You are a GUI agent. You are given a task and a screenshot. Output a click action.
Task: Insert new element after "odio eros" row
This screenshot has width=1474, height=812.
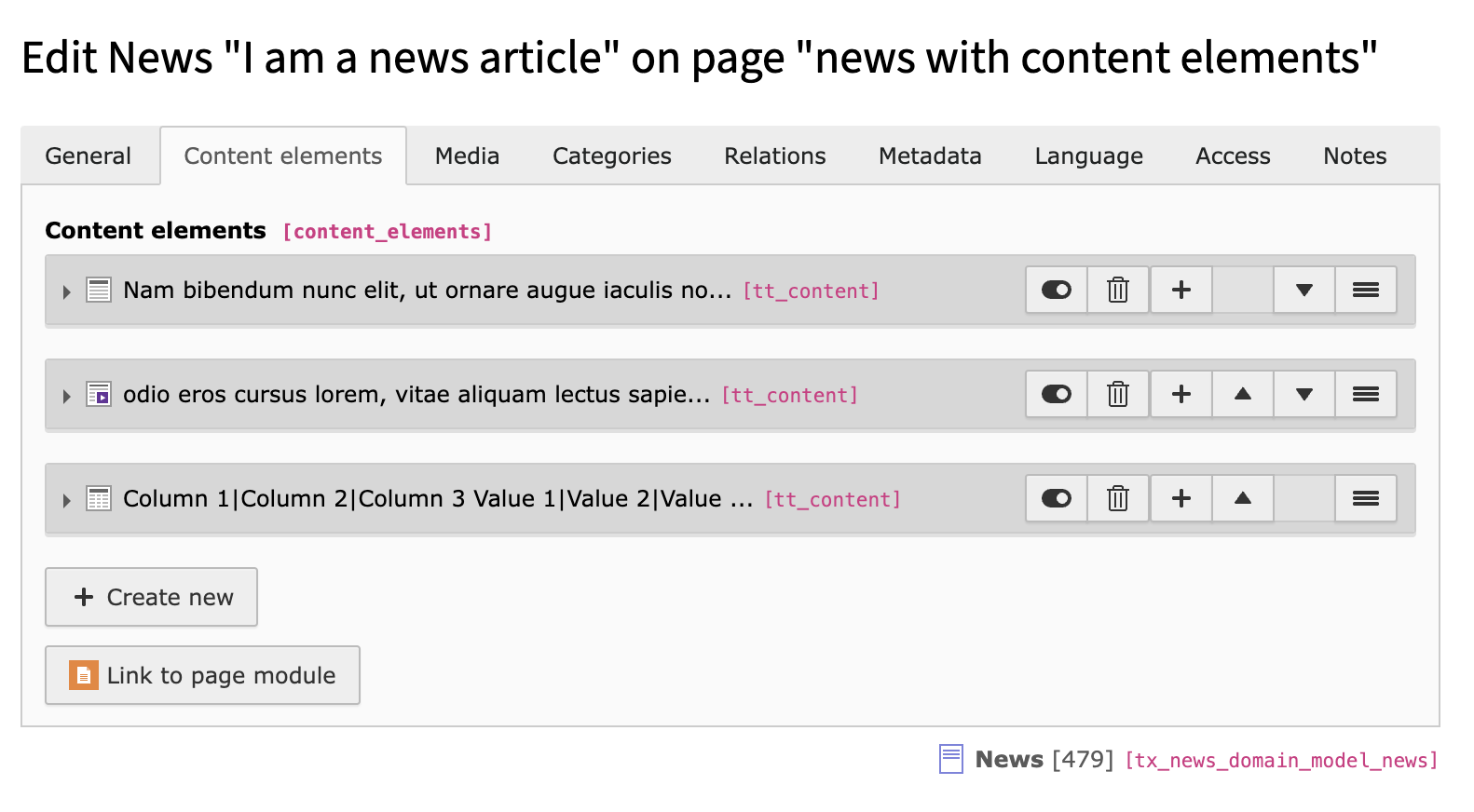click(1181, 395)
